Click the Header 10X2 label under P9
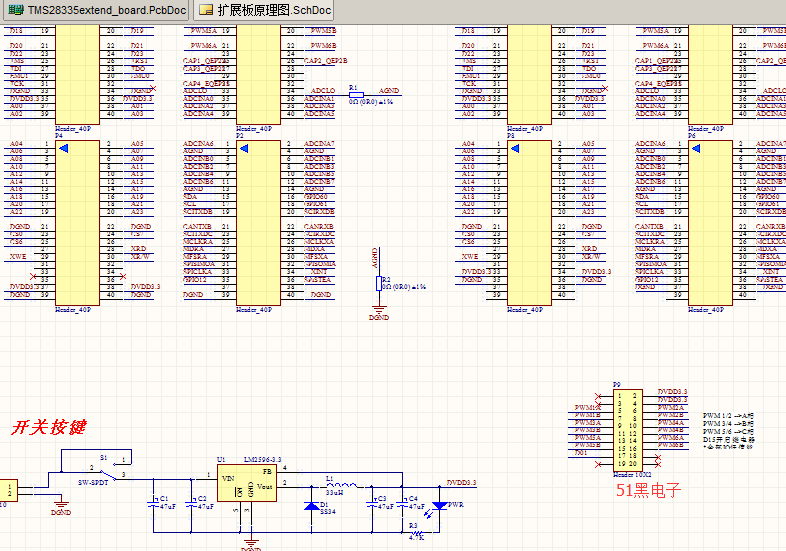The width and height of the screenshot is (786, 551). tap(632, 474)
